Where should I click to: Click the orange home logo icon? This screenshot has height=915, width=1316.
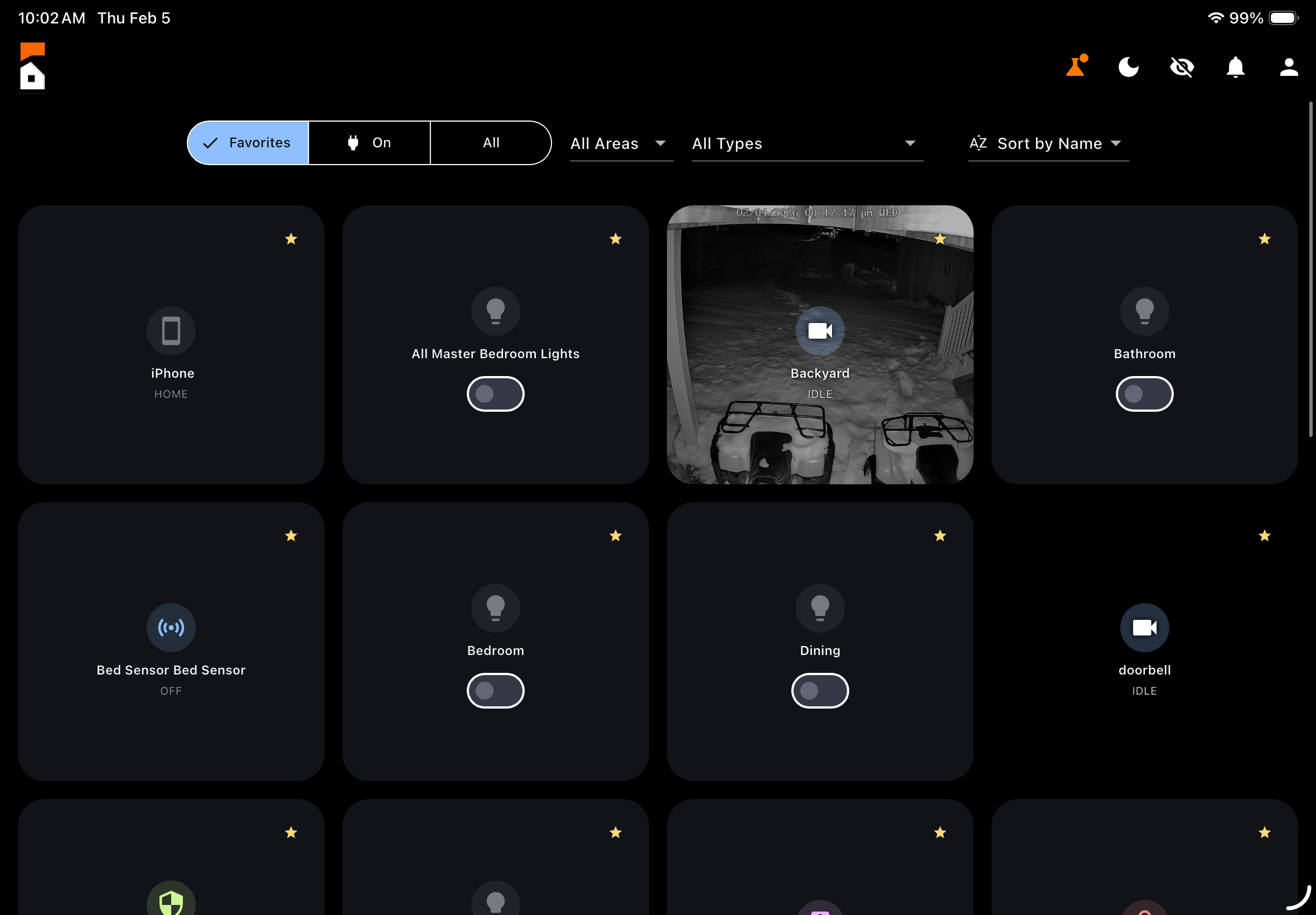point(32,66)
